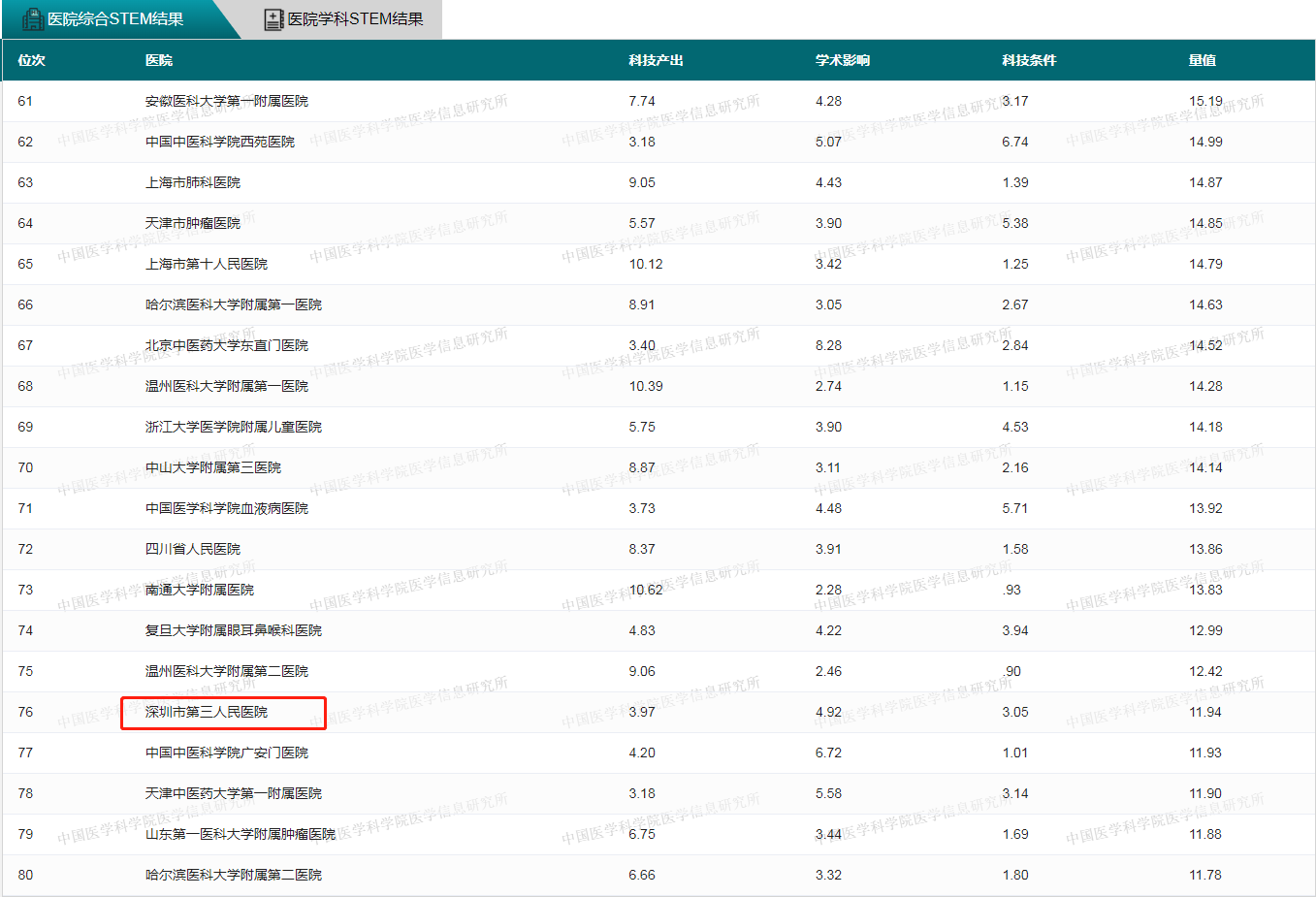Click the hospital building icon in first tab
This screenshot has width=1316, height=897.
[33, 19]
